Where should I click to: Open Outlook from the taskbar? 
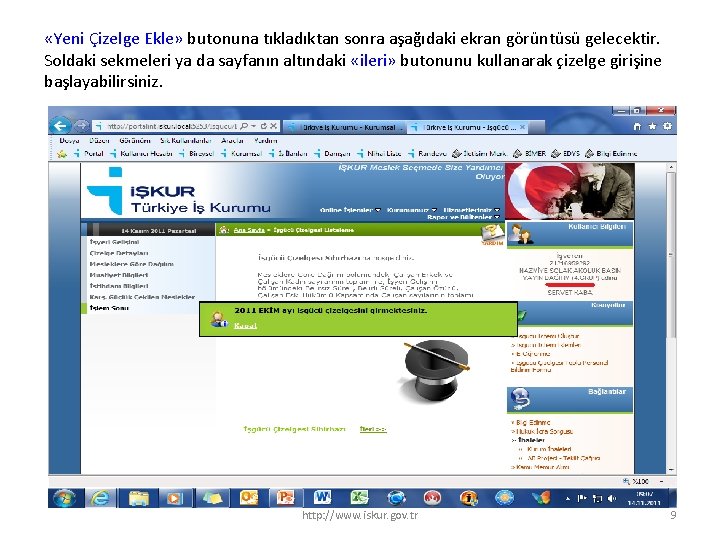(249, 498)
